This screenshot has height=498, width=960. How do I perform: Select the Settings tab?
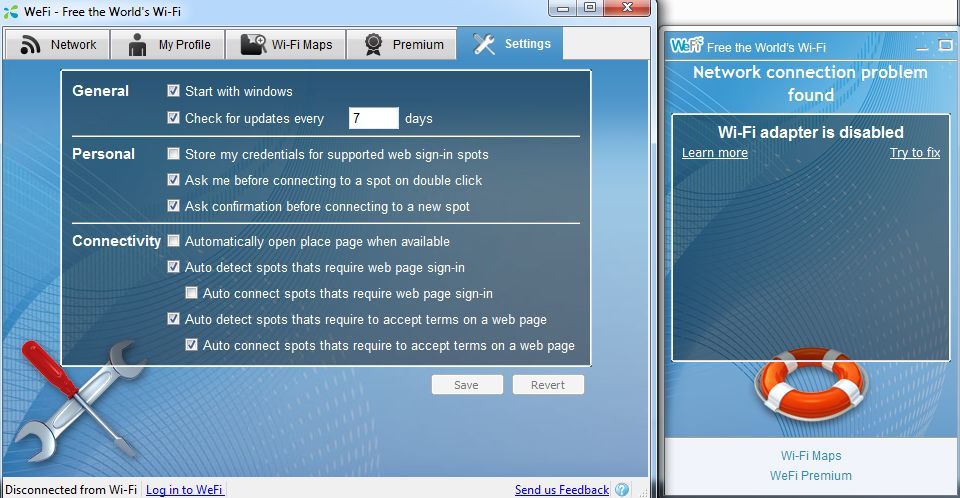tap(510, 43)
